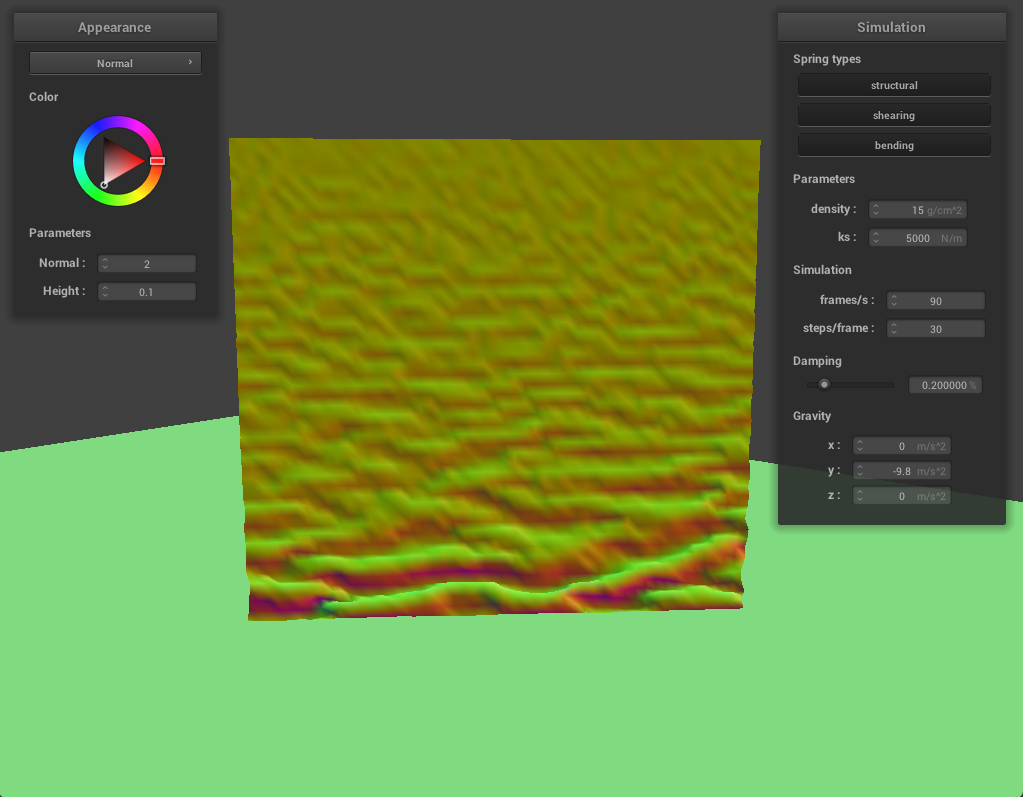Open the Normal shader dropdown
The height and width of the screenshot is (797, 1023).
[x=115, y=63]
